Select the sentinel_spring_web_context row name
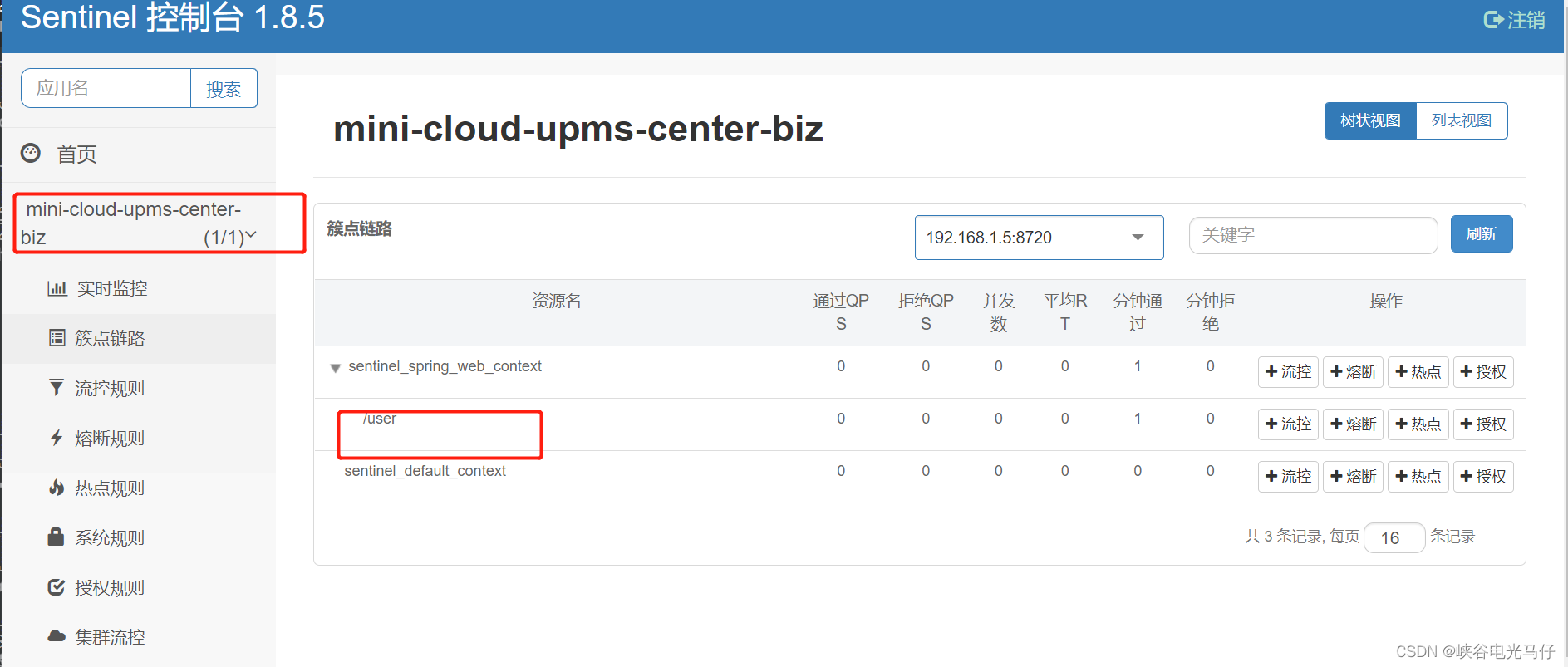 (445, 366)
